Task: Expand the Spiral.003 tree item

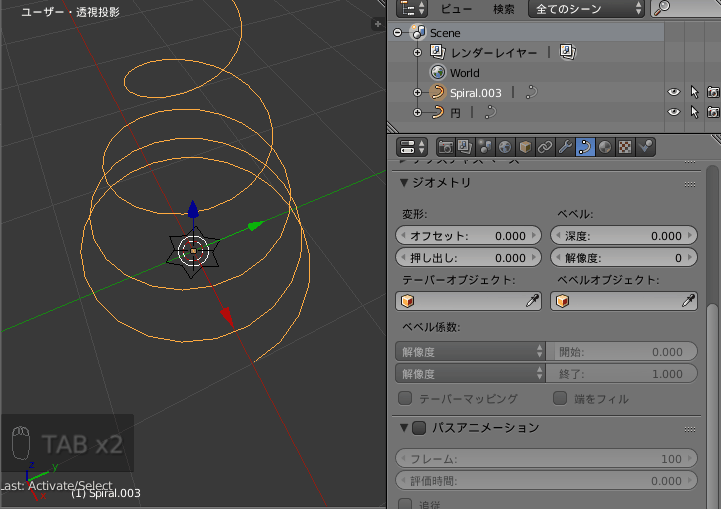Action: pyautogui.click(x=417, y=92)
